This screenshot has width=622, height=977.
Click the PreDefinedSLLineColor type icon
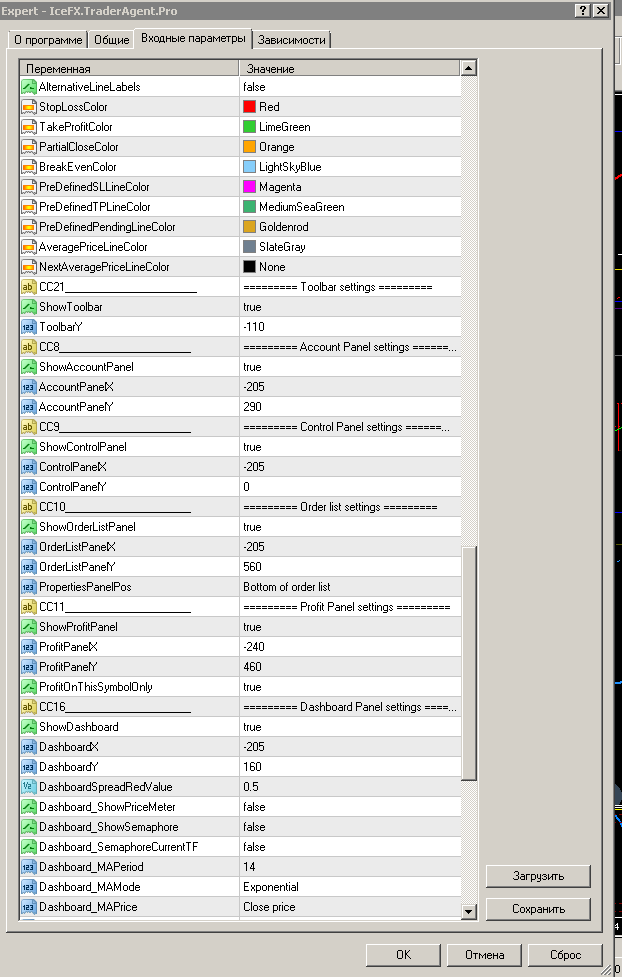coord(29,186)
